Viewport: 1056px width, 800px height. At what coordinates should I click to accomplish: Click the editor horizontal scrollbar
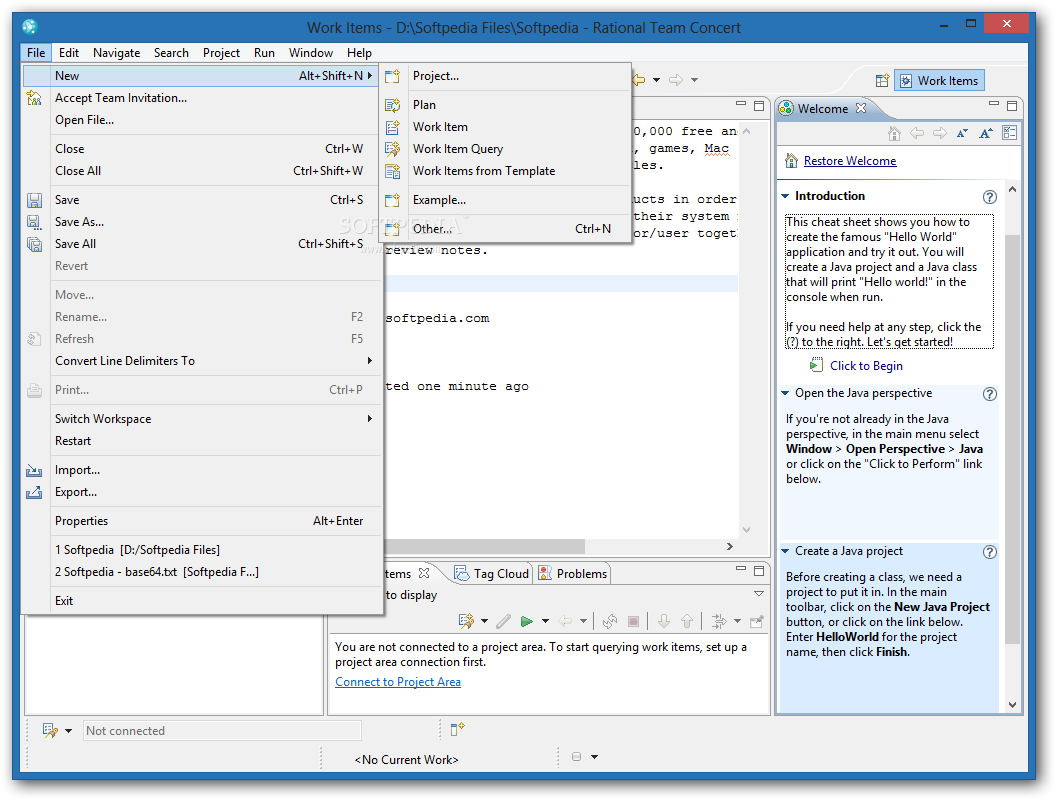click(x=485, y=546)
